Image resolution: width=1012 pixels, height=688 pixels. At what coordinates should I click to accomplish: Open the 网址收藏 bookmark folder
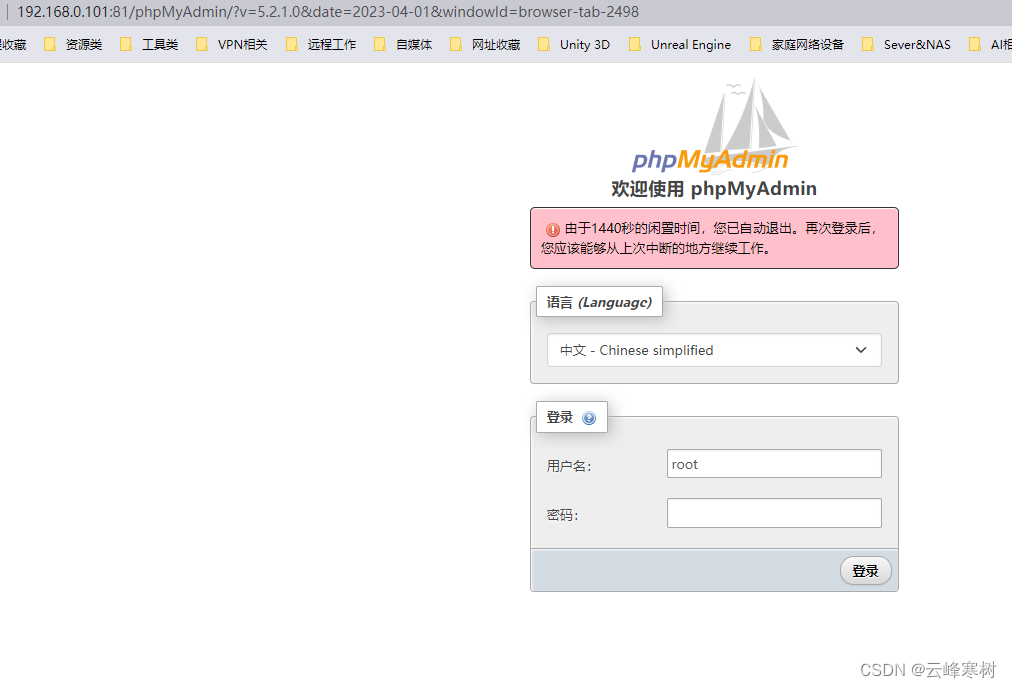coord(485,45)
